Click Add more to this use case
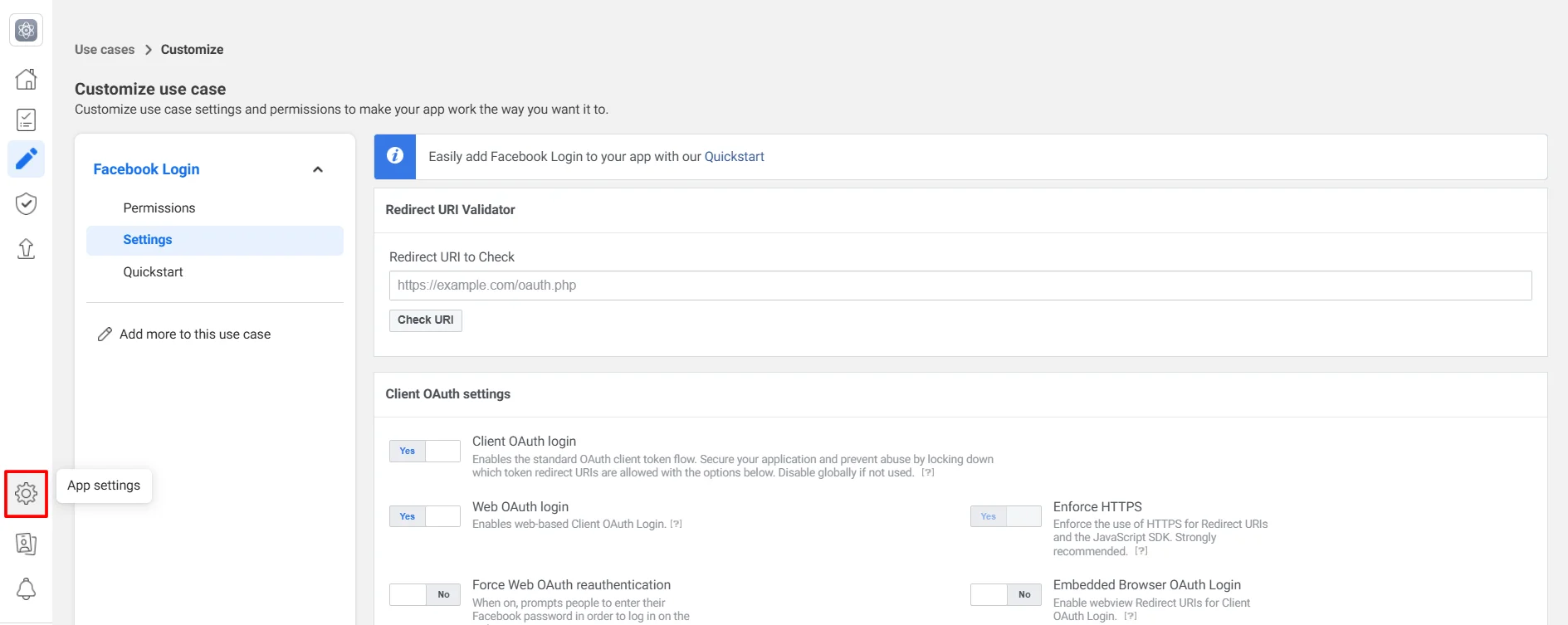 [x=195, y=334]
